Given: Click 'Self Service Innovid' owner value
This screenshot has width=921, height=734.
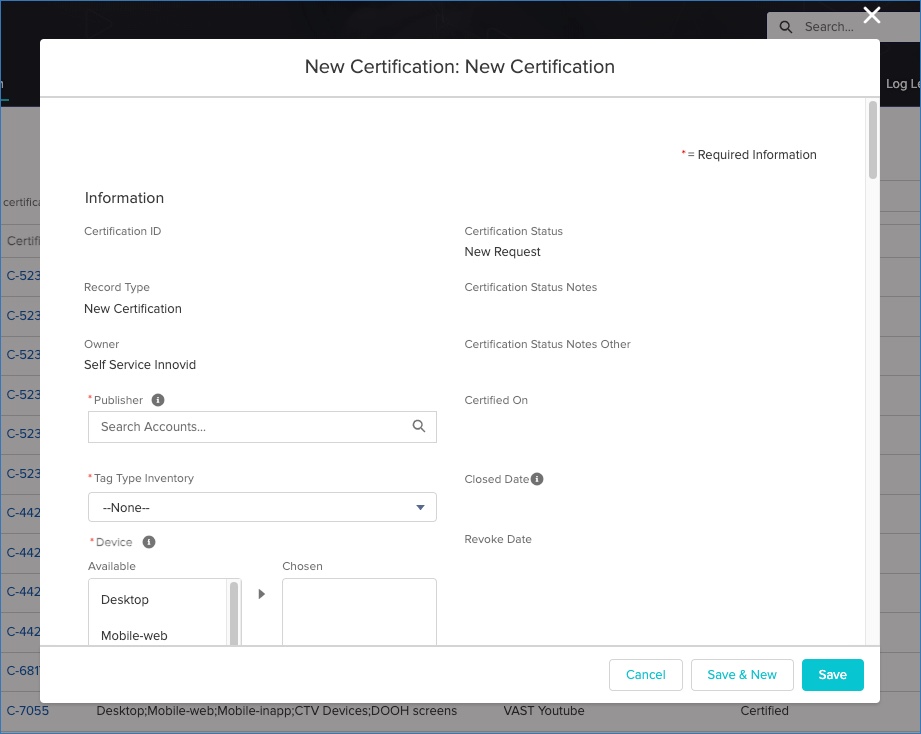Looking at the screenshot, I should [140, 365].
